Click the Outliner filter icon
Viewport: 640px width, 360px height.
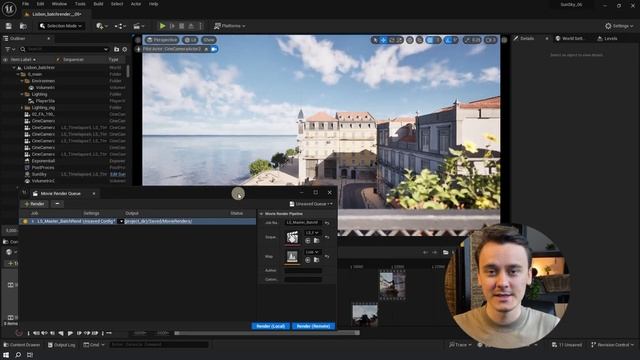(9, 49)
